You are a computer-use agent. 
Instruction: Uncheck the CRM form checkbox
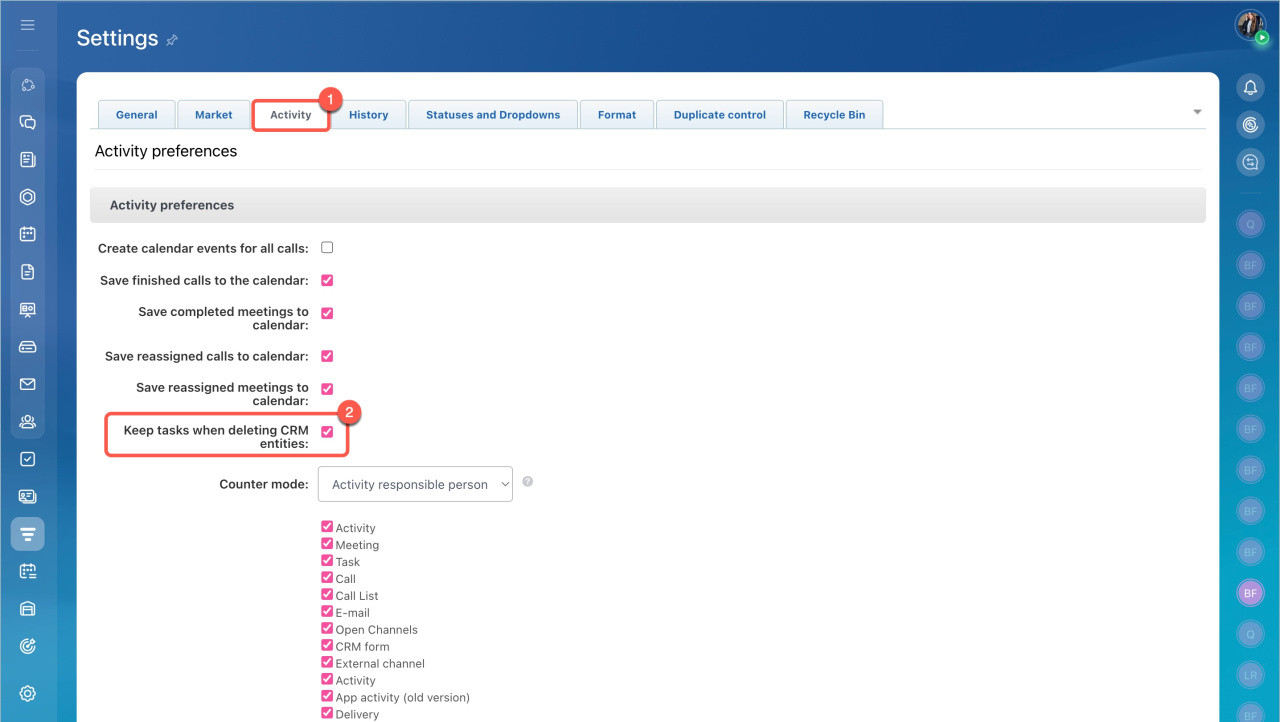[327, 646]
